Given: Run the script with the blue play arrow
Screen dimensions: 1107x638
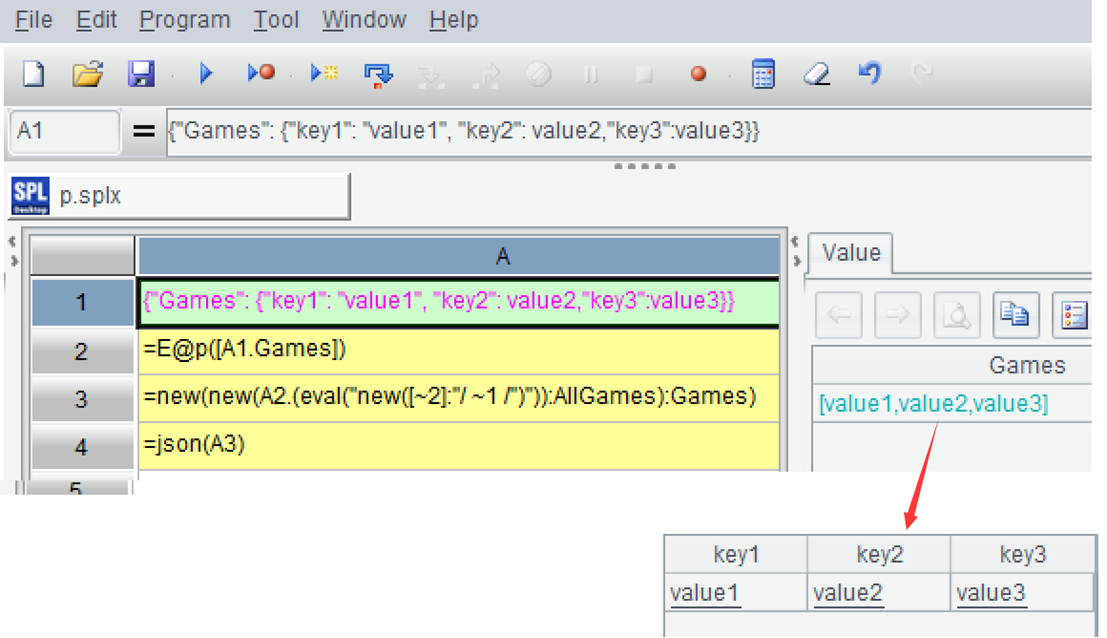Looking at the screenshot, I should click(207, 73).
